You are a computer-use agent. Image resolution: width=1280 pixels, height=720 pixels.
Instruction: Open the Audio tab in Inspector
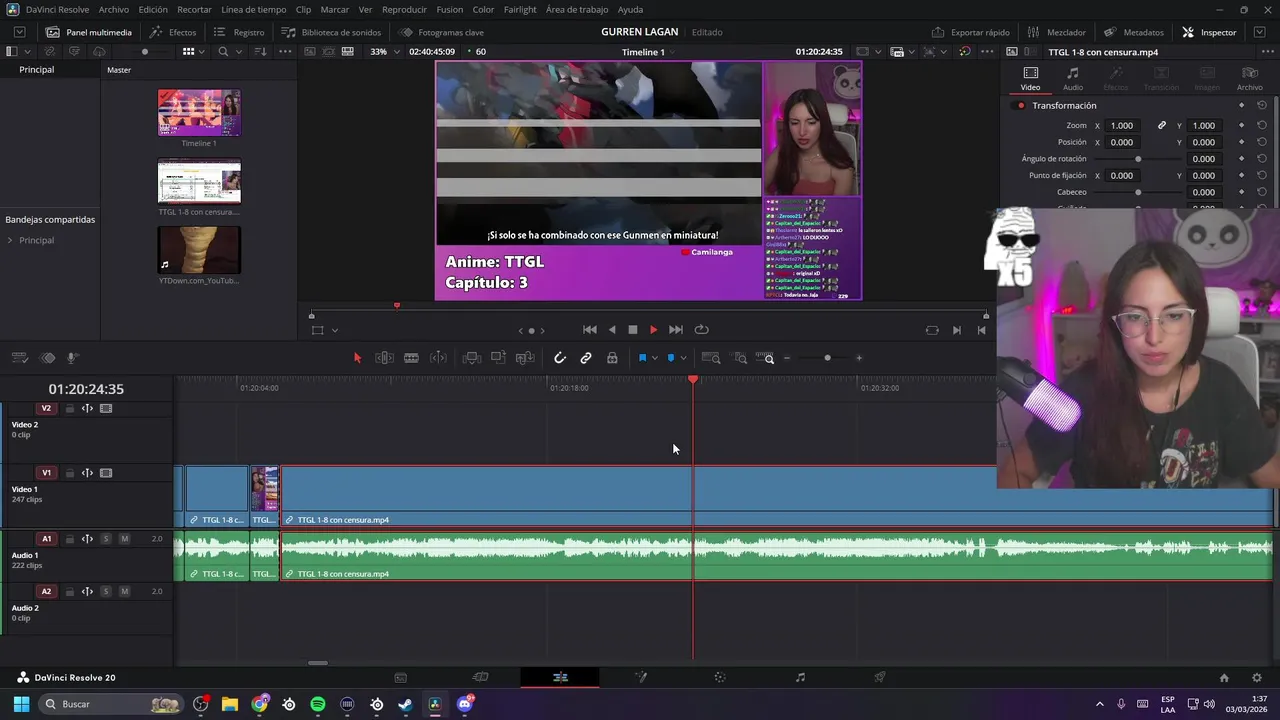pos(1073,79)
